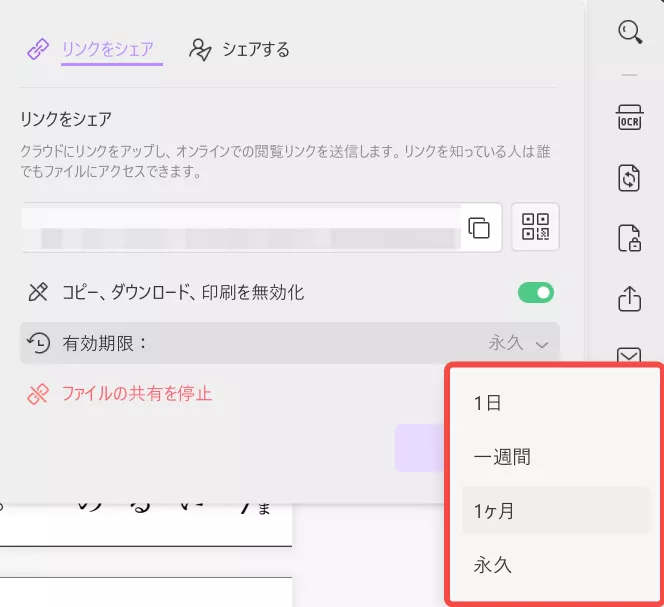Screen dimensions: 664x607
Task: Click the share/export upload icon
Action: (x=630, y=299)
